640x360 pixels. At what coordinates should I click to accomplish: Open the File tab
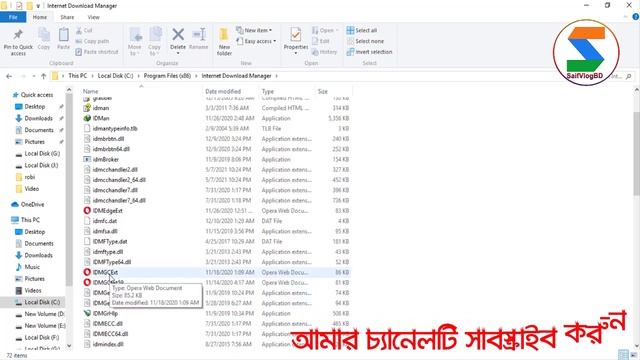point(13,17)
